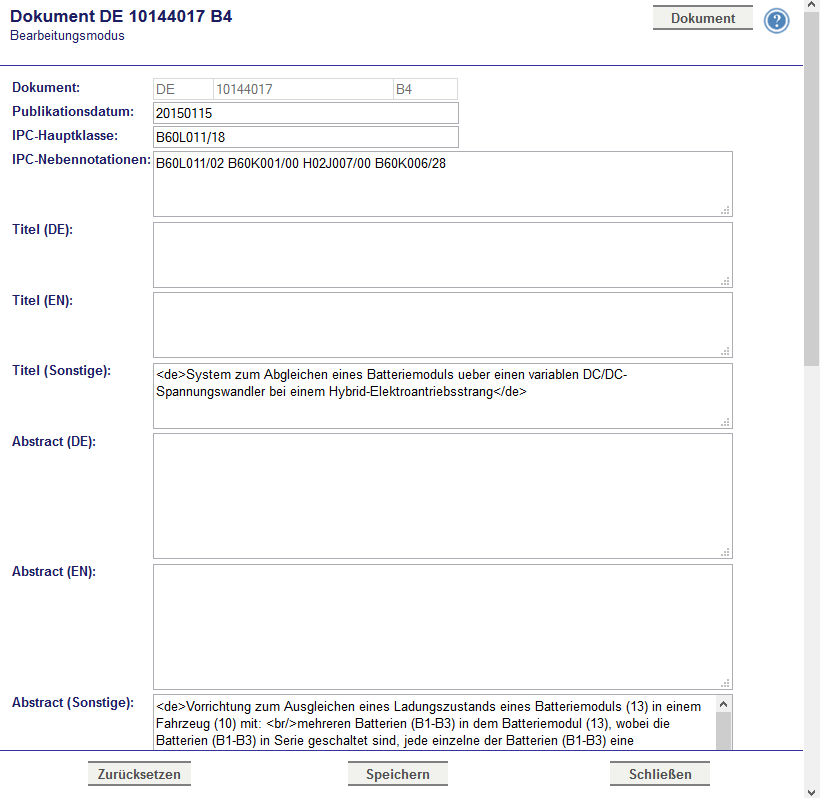Focus the Publikationsdatum field
The width and height of the screenshot is (820, 798).
306,113
